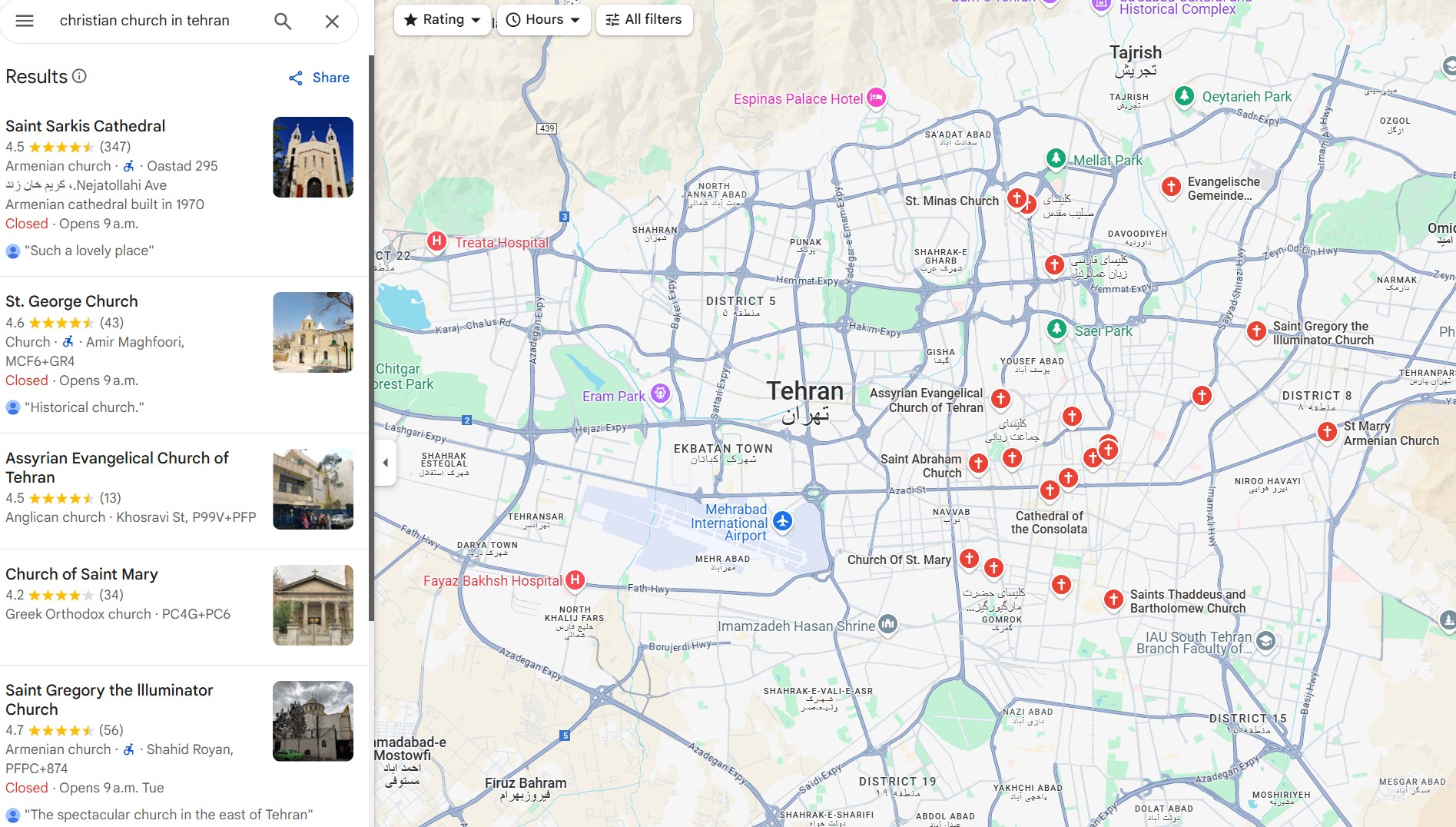Click the St. Minas Church label
Screen dimensions: 1456x827
pos(952,201)
